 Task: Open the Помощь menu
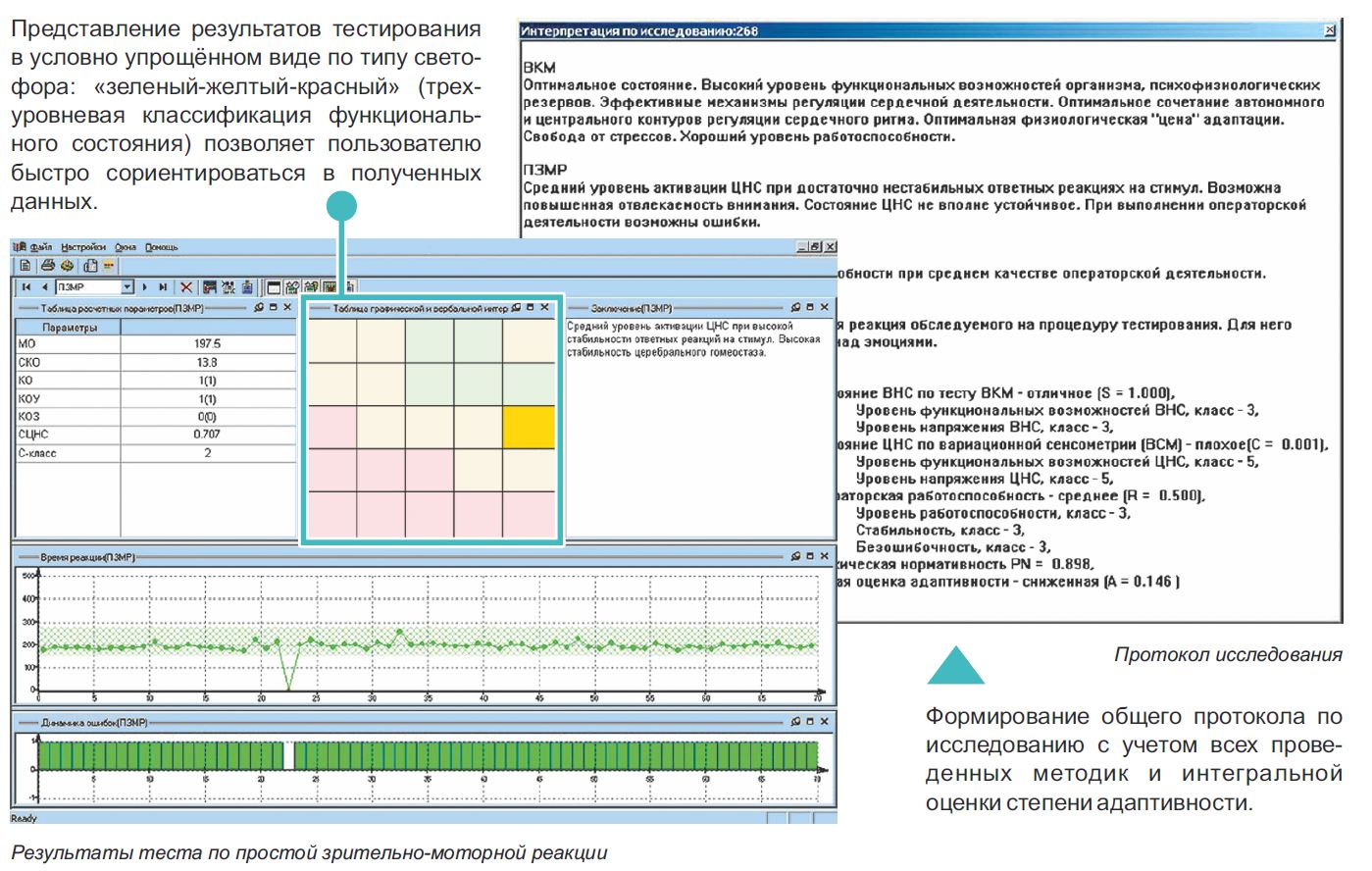(162, 247)
